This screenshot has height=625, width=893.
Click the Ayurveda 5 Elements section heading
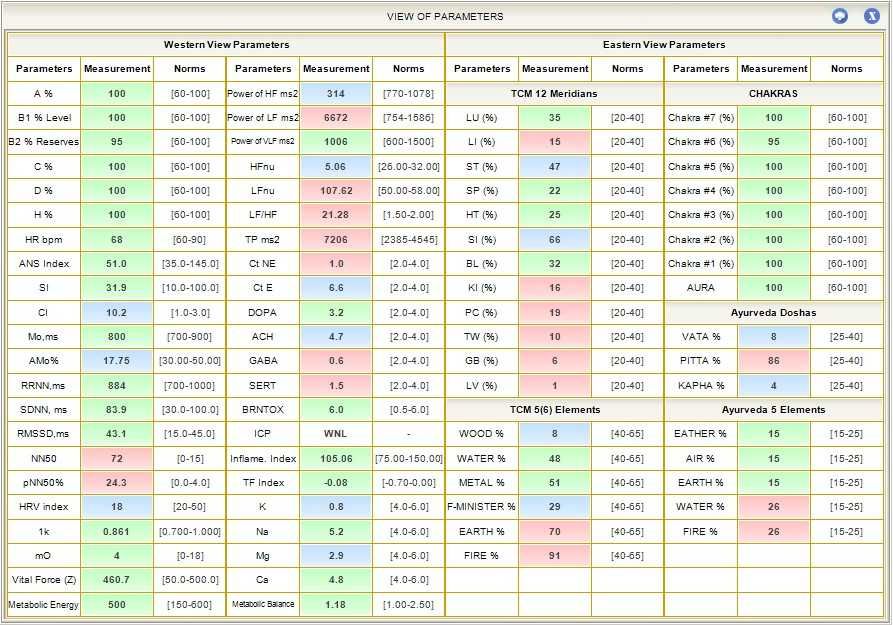773,410
